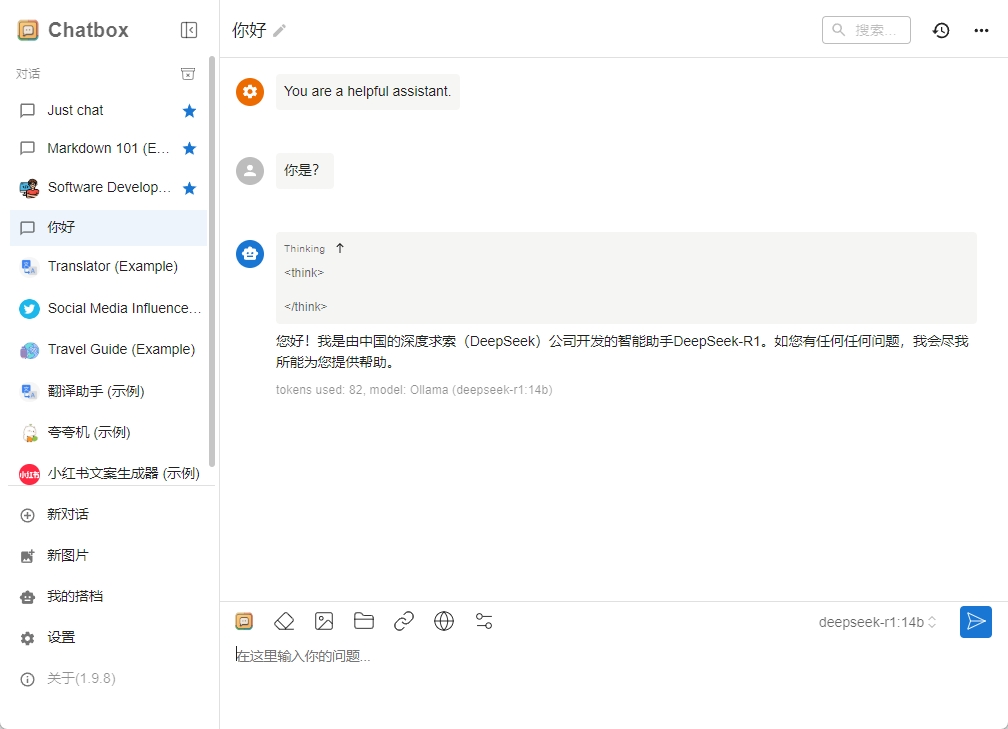
Task: Select the Translator (Example) conversation
Action: [x=112, y=267]
